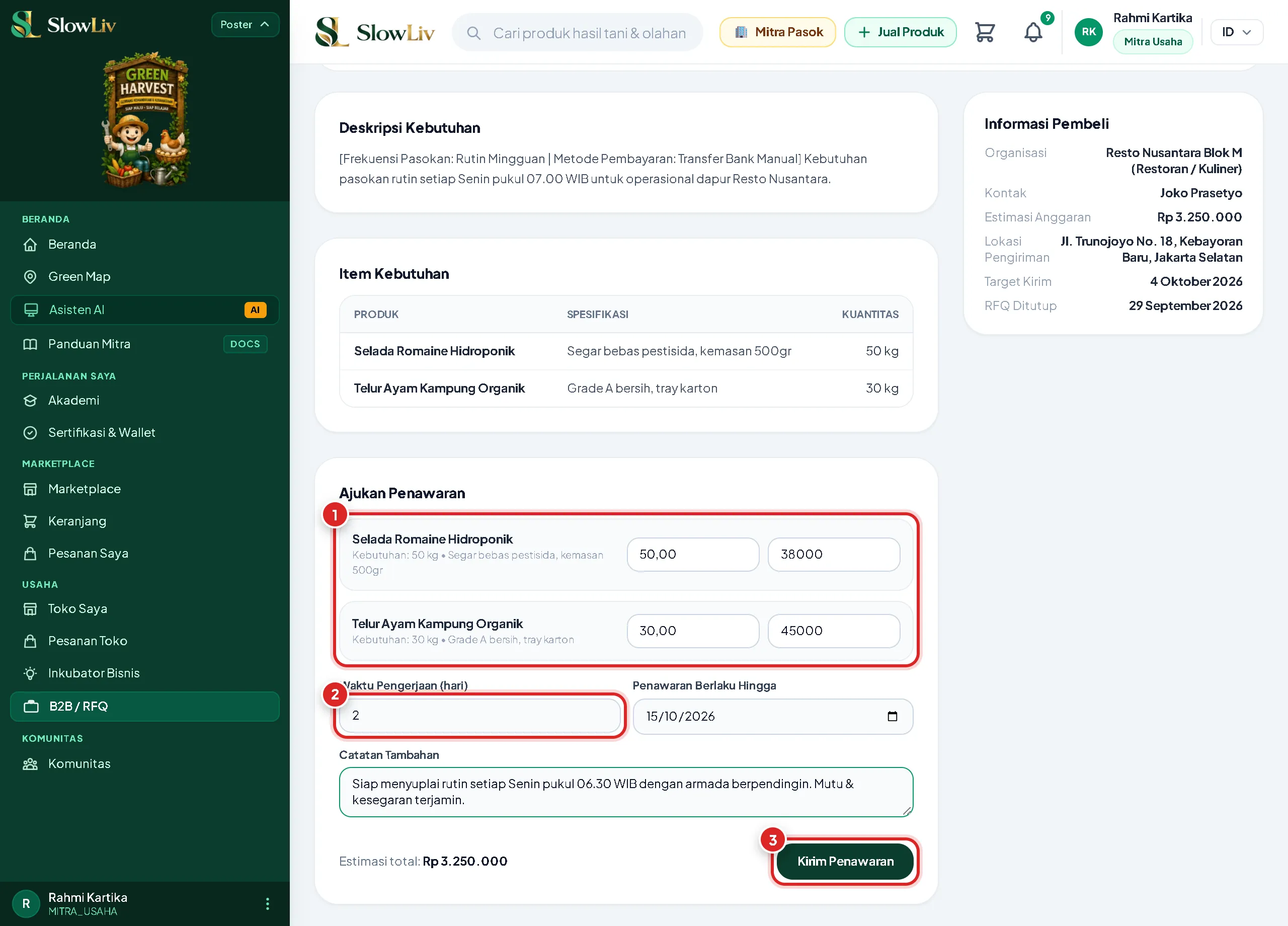Screen dimensions: 1288x926
Task: Click the Mitra Pasok button
Action: (x=777, y=32)
